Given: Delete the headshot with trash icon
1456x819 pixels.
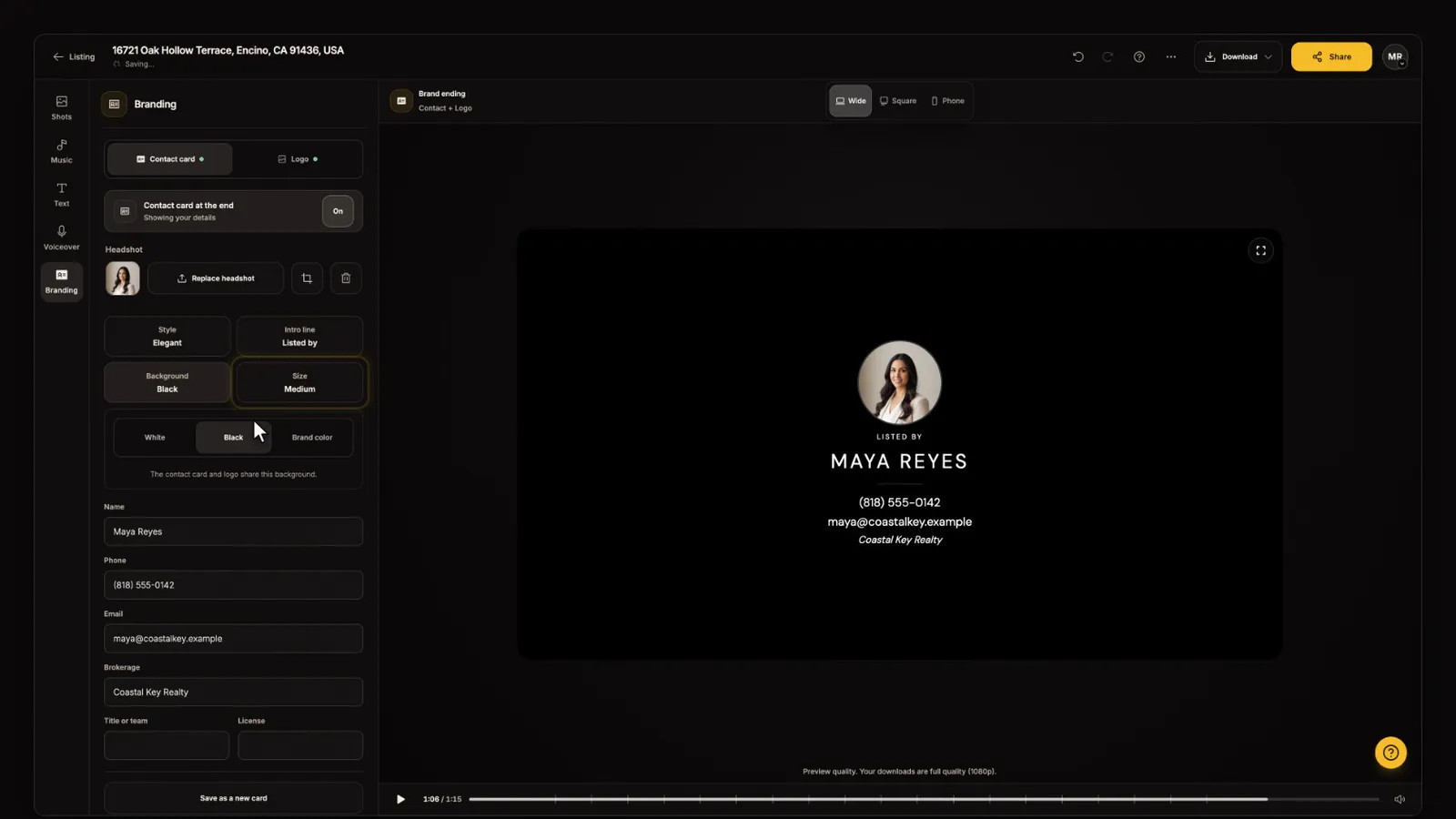Looking at the screenshot, I should click(x=346, y=278).
